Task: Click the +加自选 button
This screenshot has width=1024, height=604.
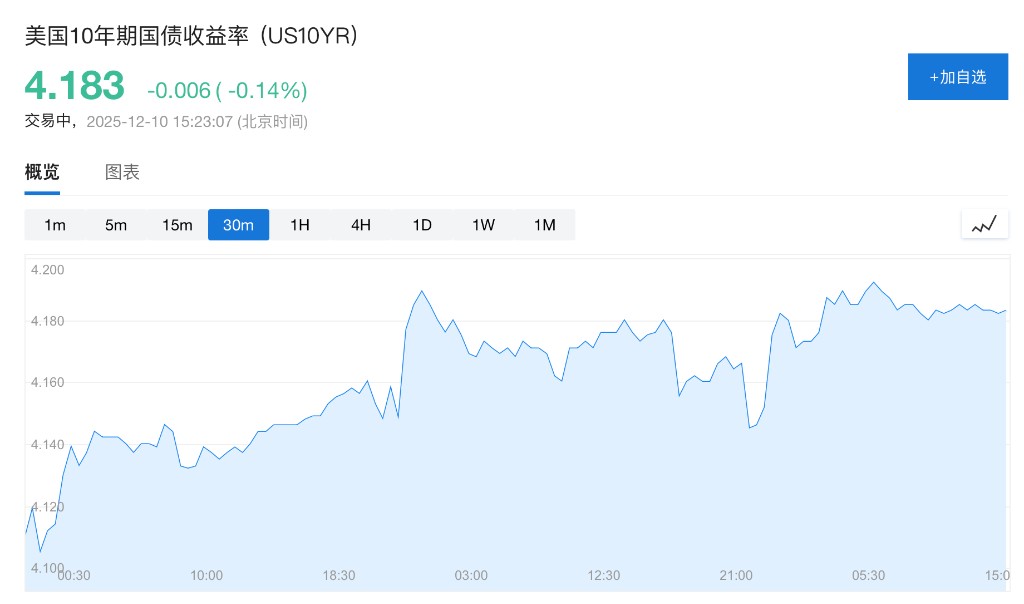Action: pos(957,77)
